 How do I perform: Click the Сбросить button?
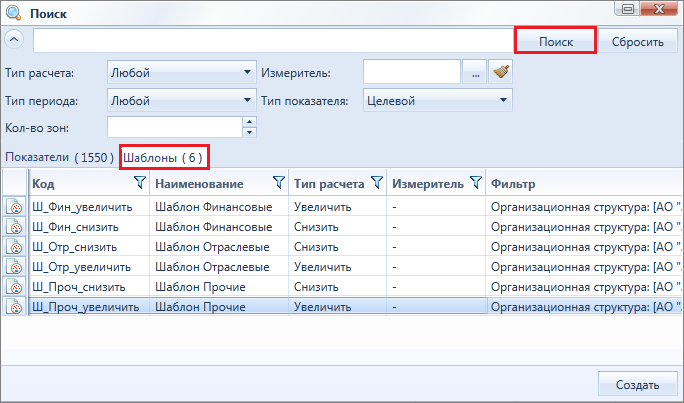coord(637,41)
